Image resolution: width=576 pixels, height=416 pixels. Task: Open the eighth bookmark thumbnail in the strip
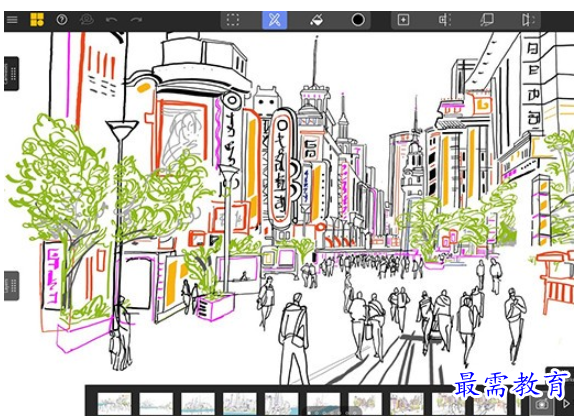coord(407,404)
